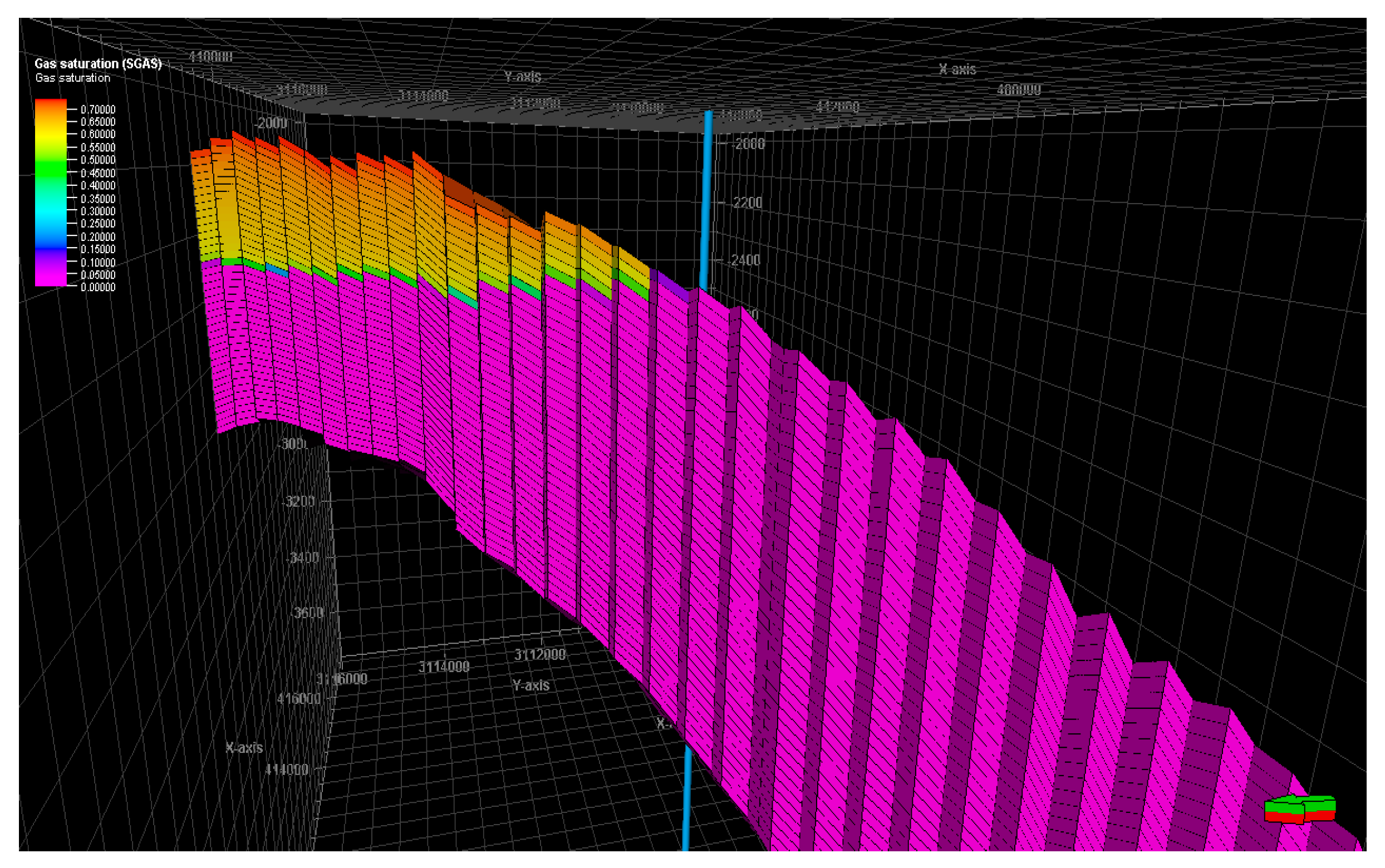The height and width of the screenshot is (868, 1385).
Task: Click the top-right 'X-axis' title label
Action: point(956,70)
